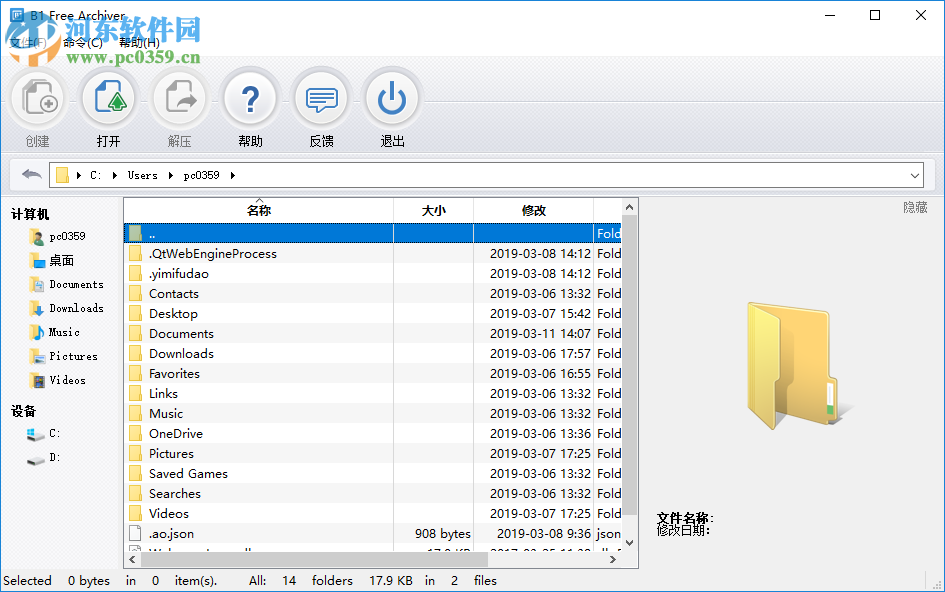The image size is (945, 592).
Task: Open the 帮助 (Help) icon
Action: pos(249,98)
